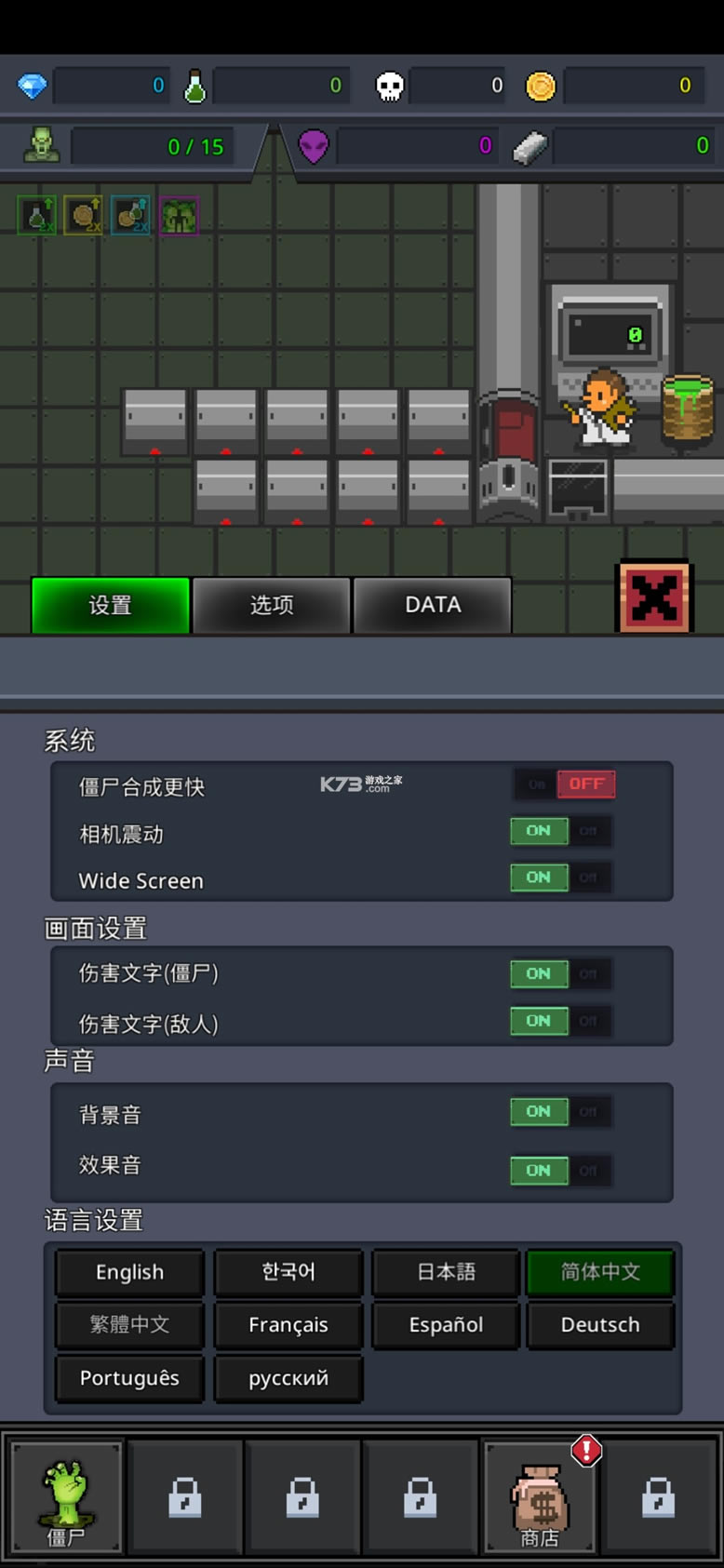Switch to the DATA tab

[433, 606]
